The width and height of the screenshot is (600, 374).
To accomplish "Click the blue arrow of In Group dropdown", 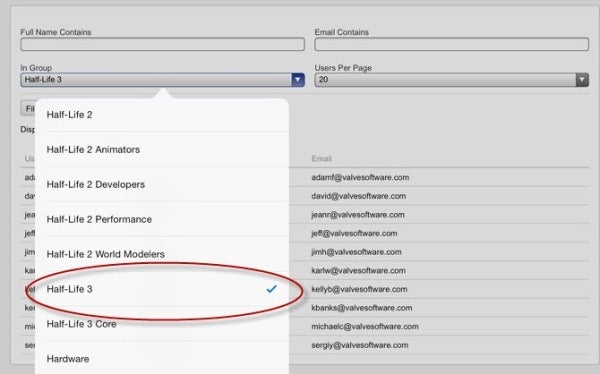I will [x=298, y=80].
